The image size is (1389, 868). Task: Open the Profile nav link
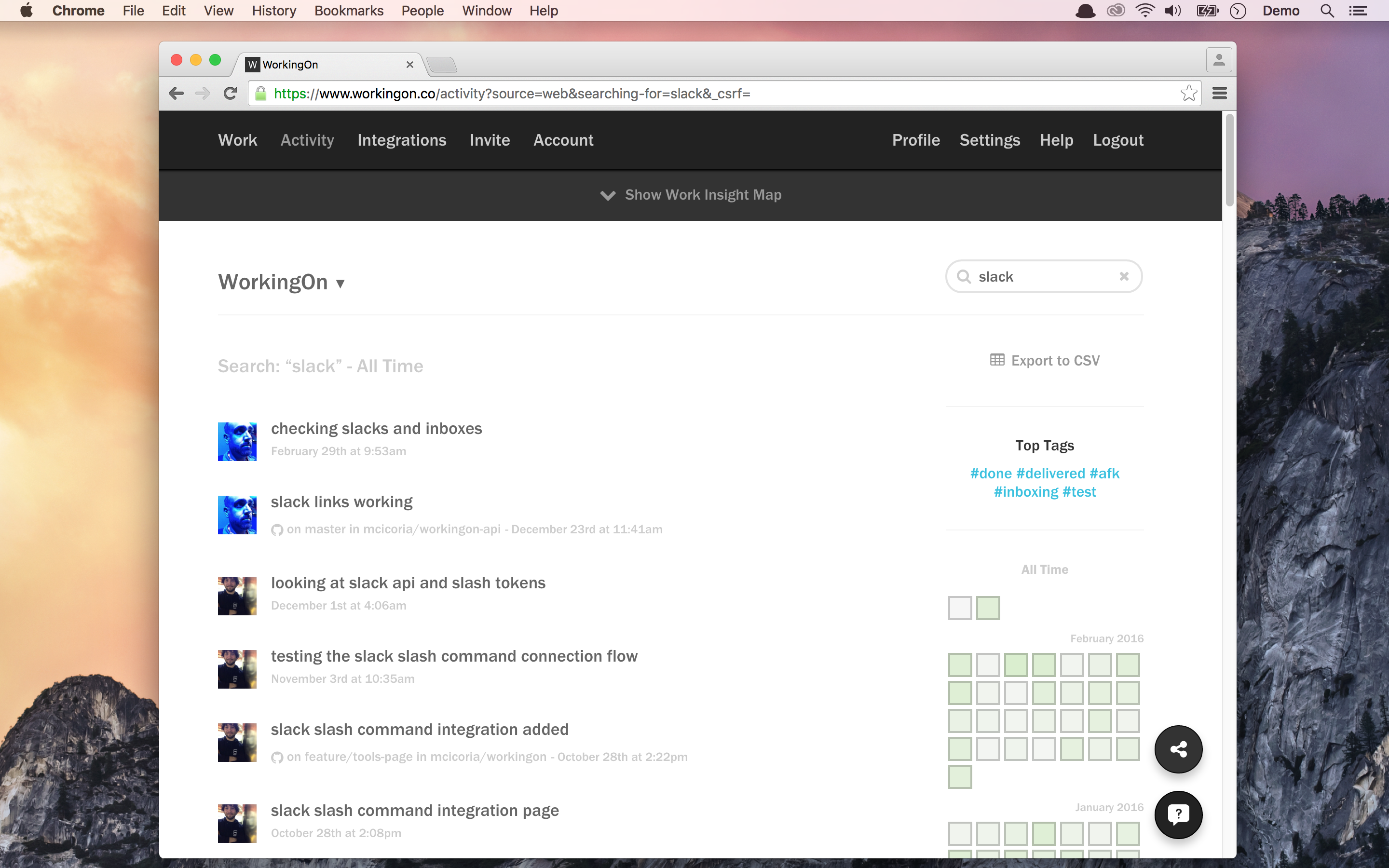[916, 140]
